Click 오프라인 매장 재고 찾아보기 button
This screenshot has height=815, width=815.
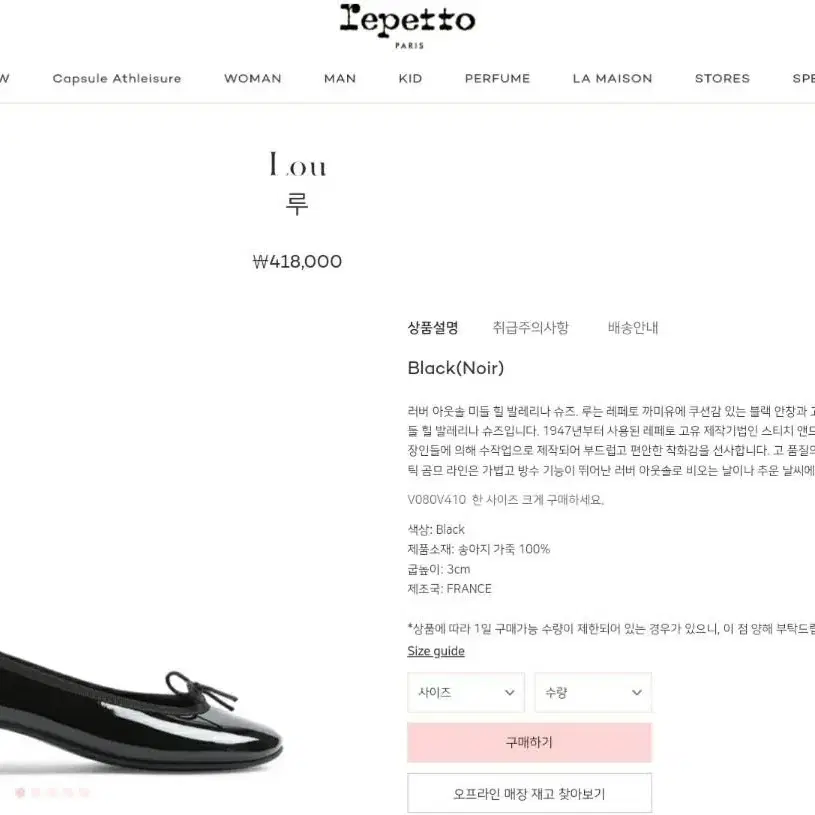pos(529,793)
